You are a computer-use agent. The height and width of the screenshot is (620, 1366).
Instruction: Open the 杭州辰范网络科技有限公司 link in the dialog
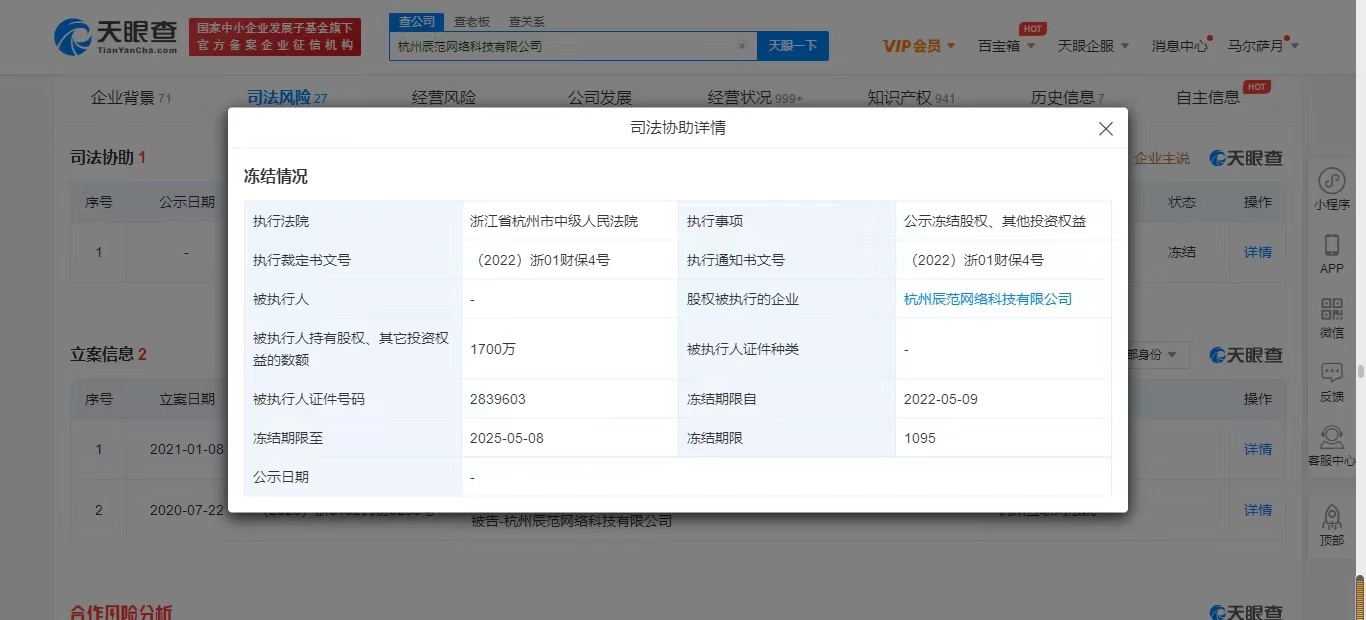[988, 299]
